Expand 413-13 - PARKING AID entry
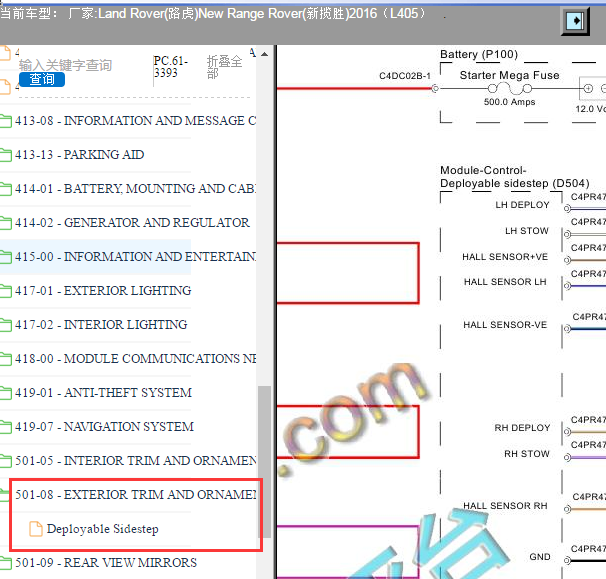Viewport: 606px width, 579px height. 80,155
